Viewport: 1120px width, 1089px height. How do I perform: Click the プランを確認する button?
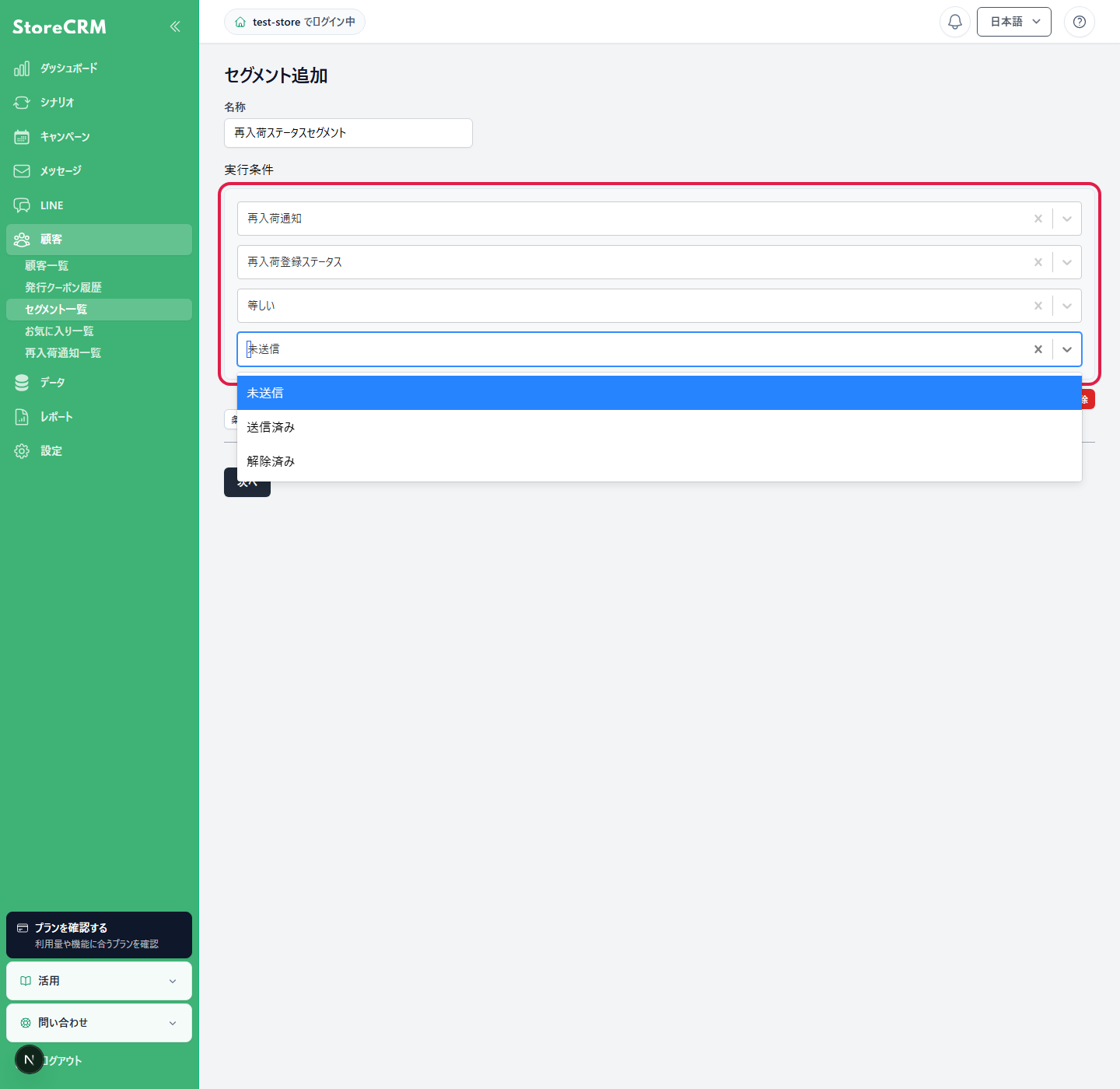(99, 935)
